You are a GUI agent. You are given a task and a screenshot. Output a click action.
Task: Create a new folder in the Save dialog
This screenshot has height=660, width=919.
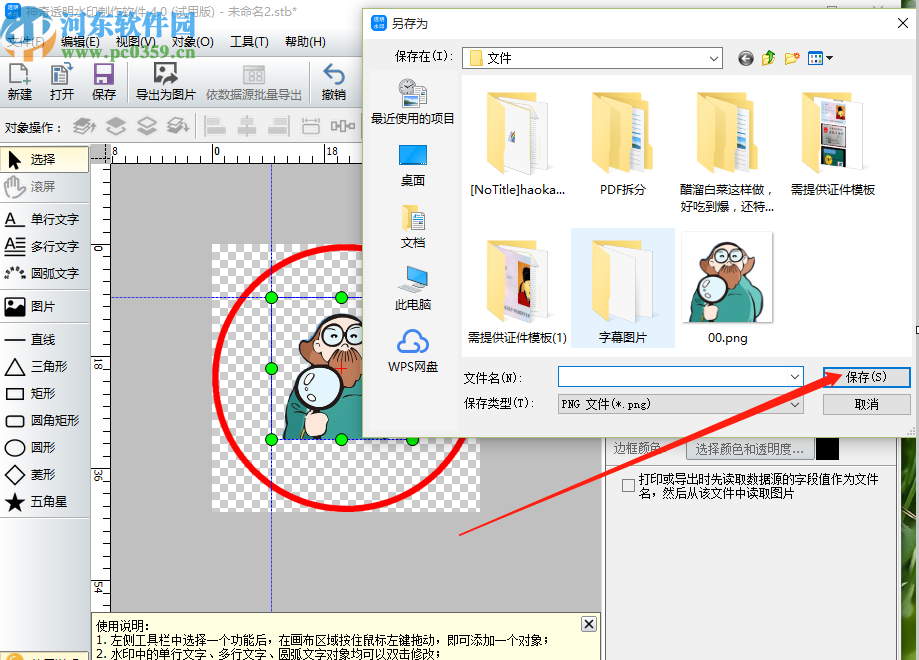point(791,58)
